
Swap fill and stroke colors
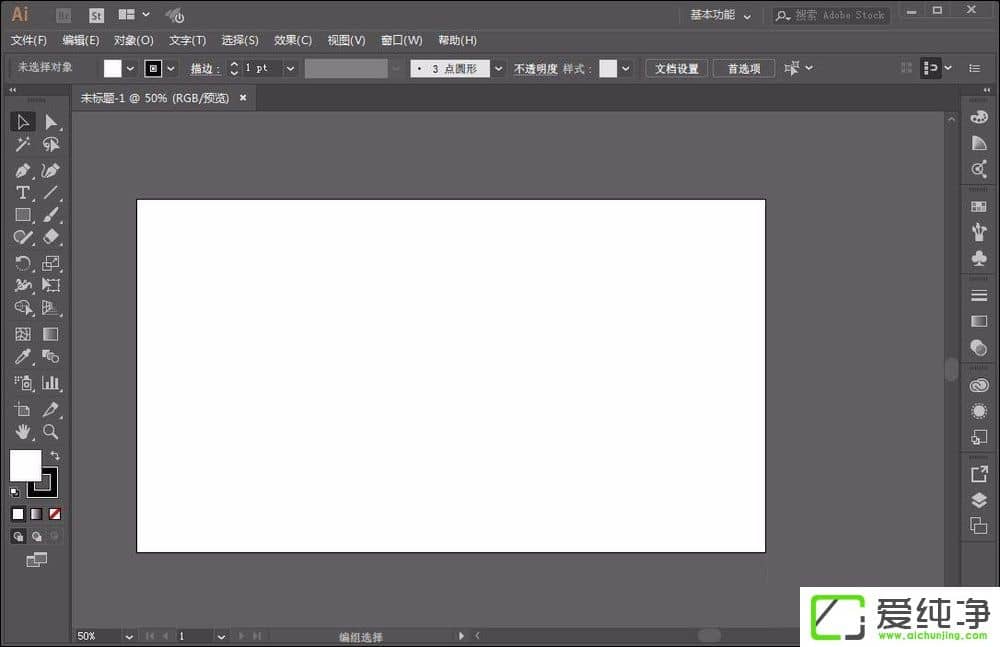pyautogui.click(x=55, y=456)
